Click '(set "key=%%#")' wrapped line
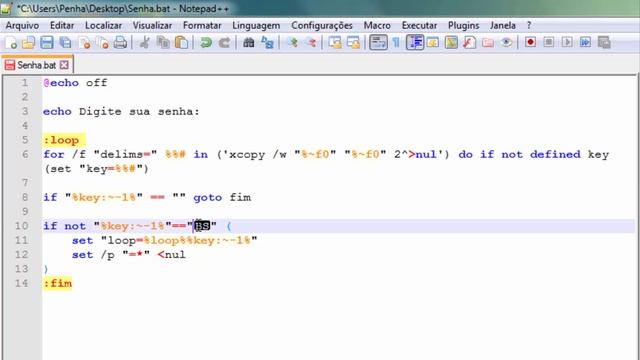 96,169
